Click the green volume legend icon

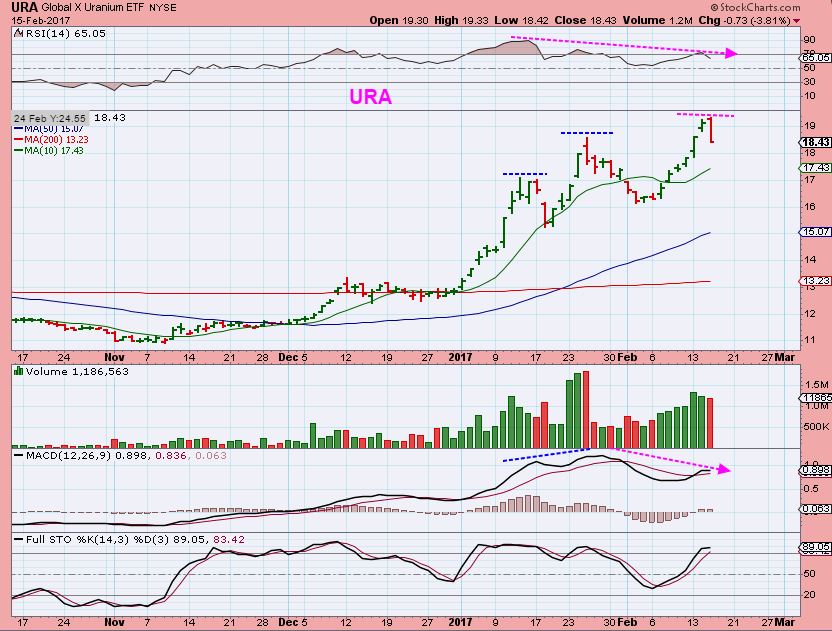point(19,371)
